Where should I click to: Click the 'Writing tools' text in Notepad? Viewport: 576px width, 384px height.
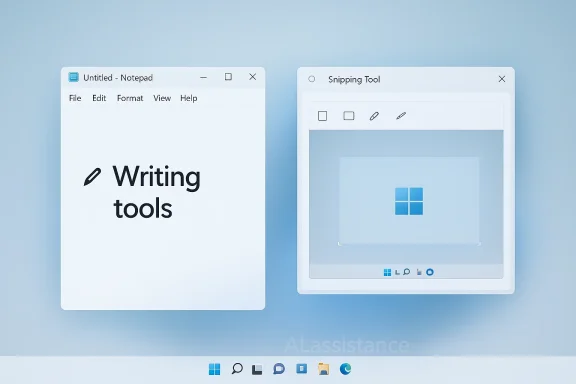pyautogui.click(x=157, y=192)
